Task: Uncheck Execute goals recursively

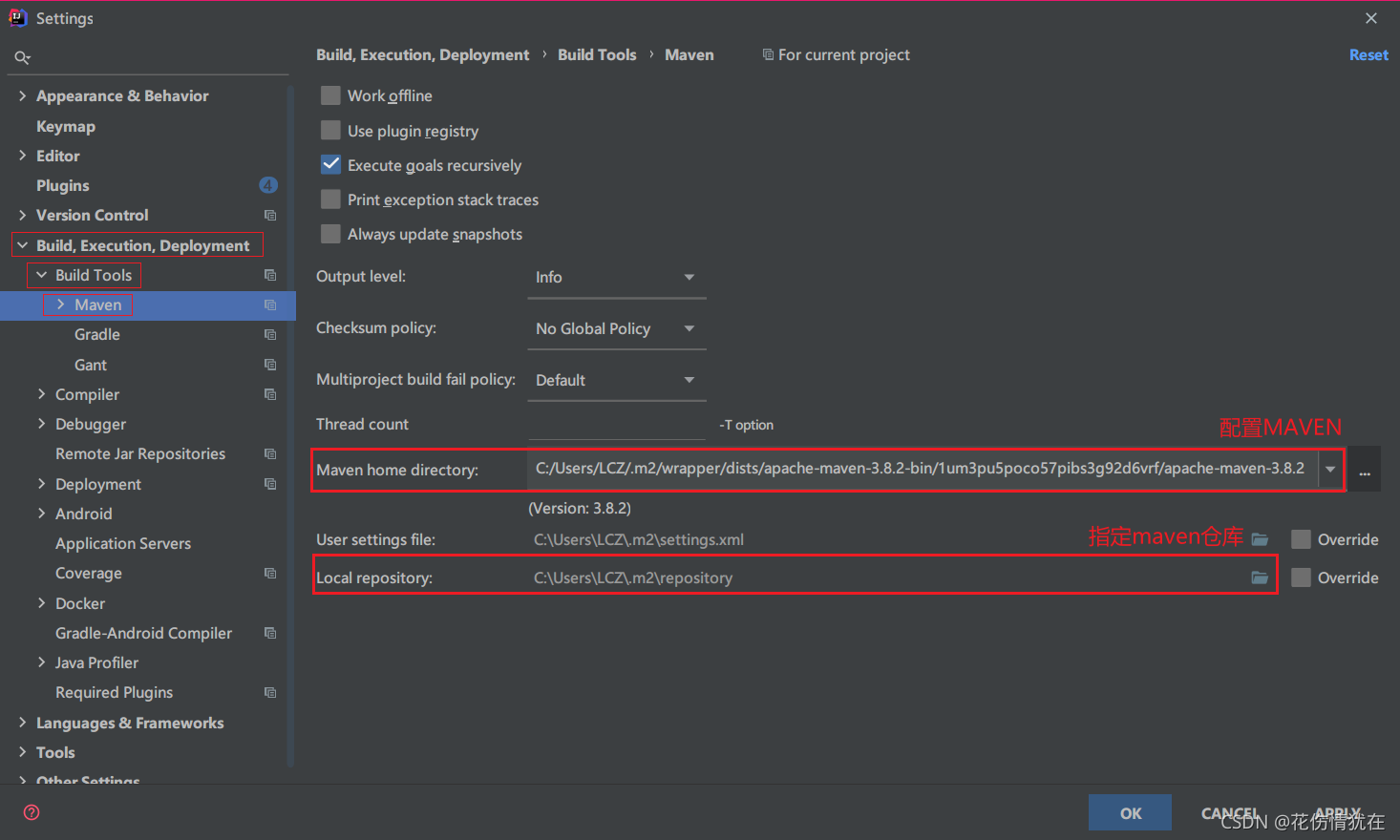Action: (330, 164)
